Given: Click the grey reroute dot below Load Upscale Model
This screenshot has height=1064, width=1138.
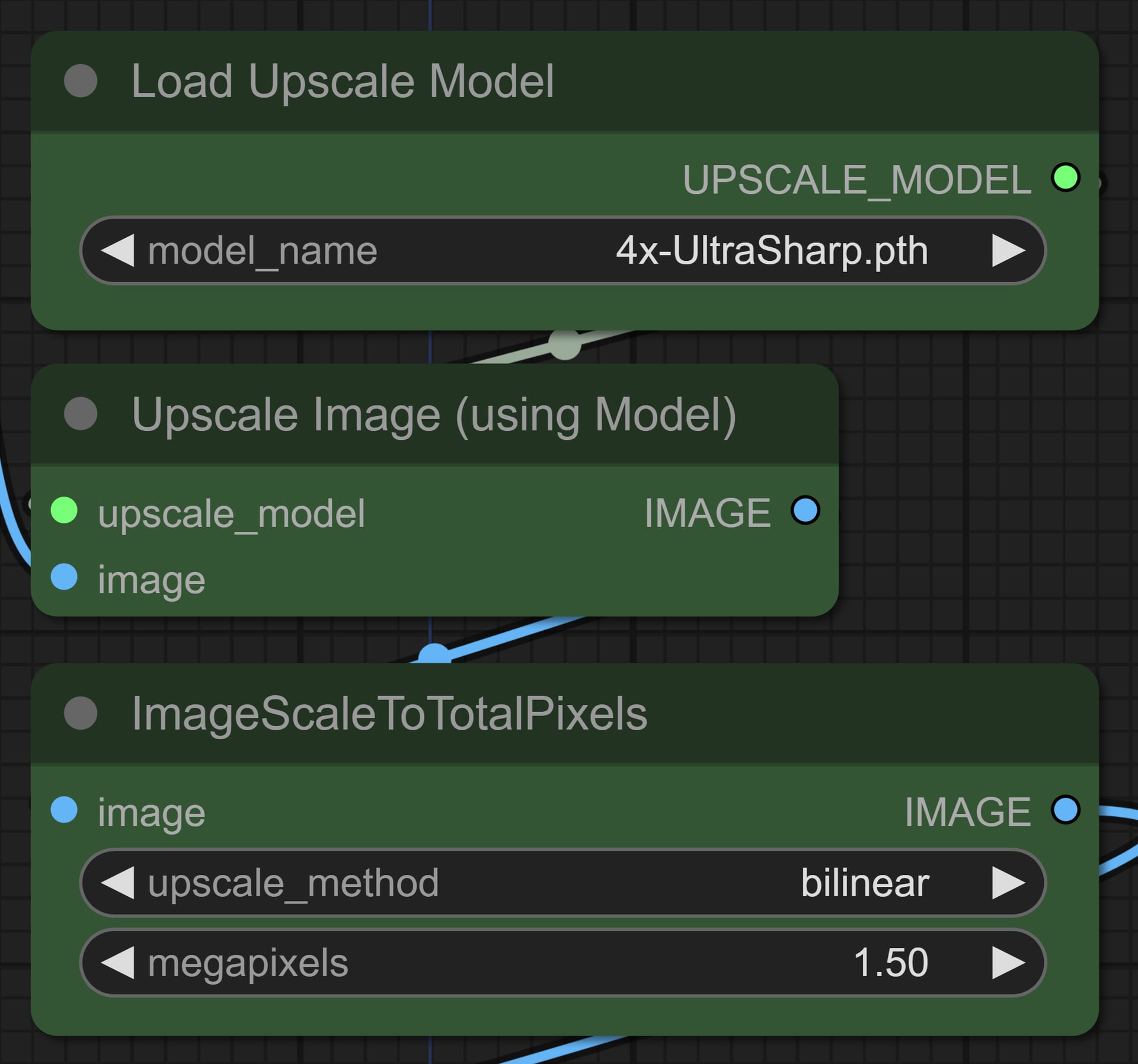Looking at the screenshot, I should 565,344.
